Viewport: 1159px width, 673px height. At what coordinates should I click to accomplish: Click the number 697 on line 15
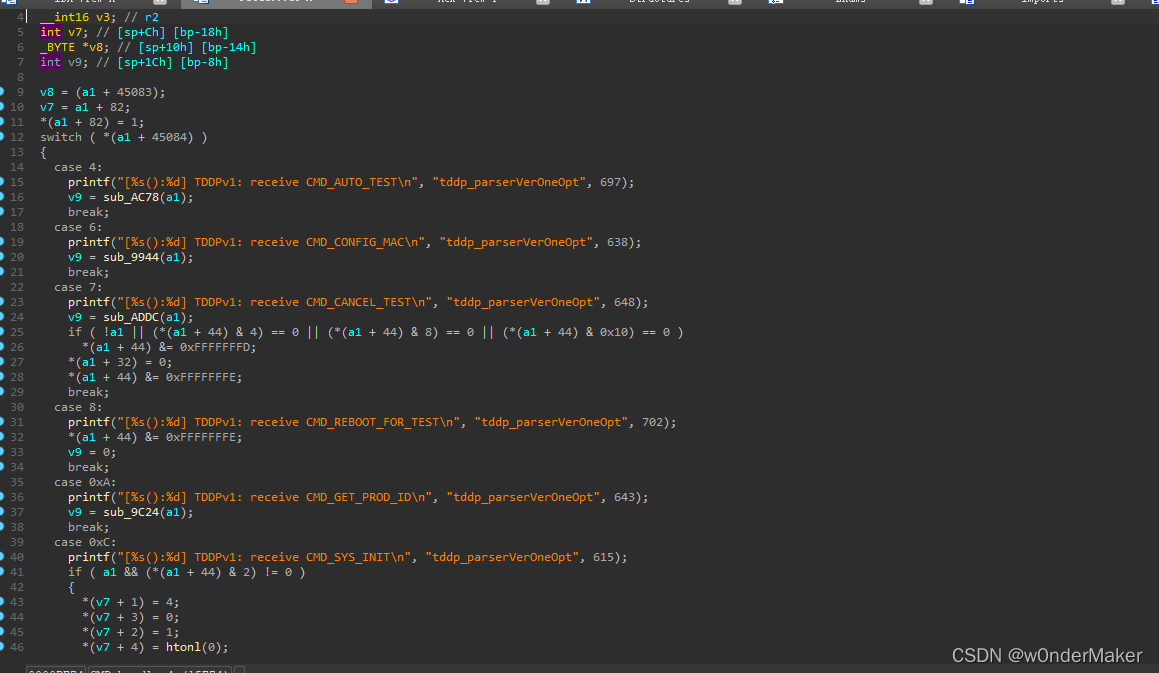pyautogui.click(x=611, y=182)
